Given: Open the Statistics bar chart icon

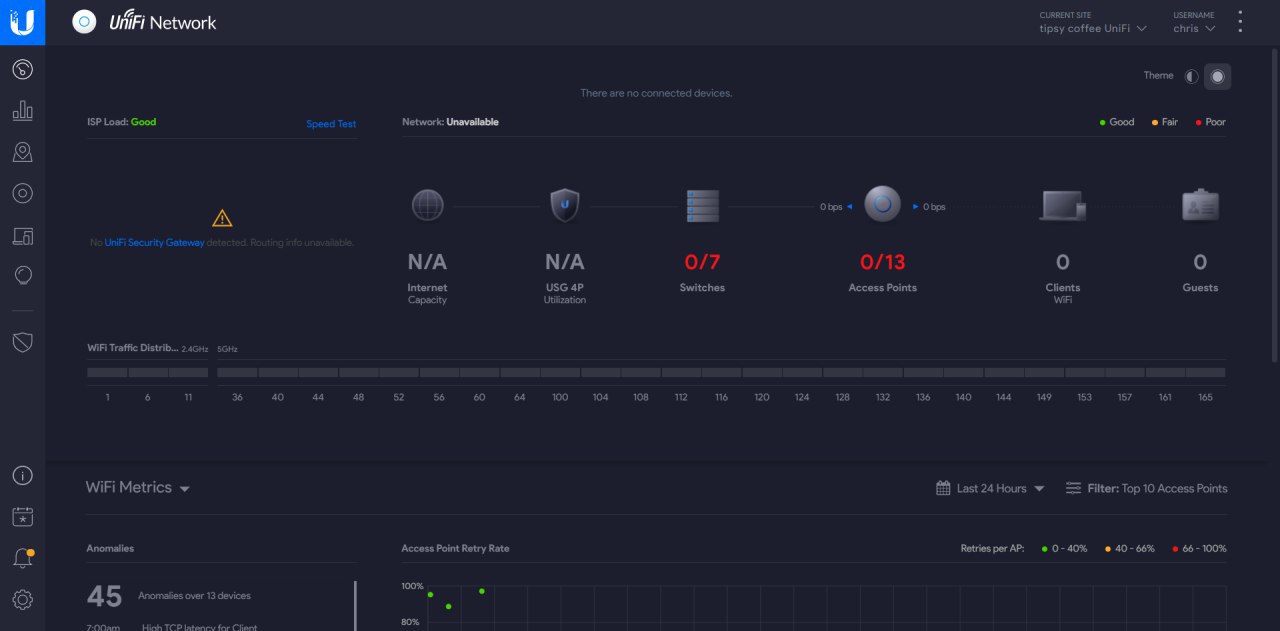Looking at the screenshot, I should [x=22, y=111].
